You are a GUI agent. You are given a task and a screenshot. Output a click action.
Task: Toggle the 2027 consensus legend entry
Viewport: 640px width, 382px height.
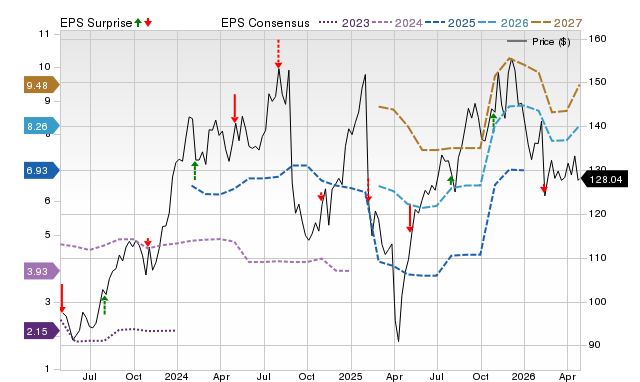tap(556, 23)
